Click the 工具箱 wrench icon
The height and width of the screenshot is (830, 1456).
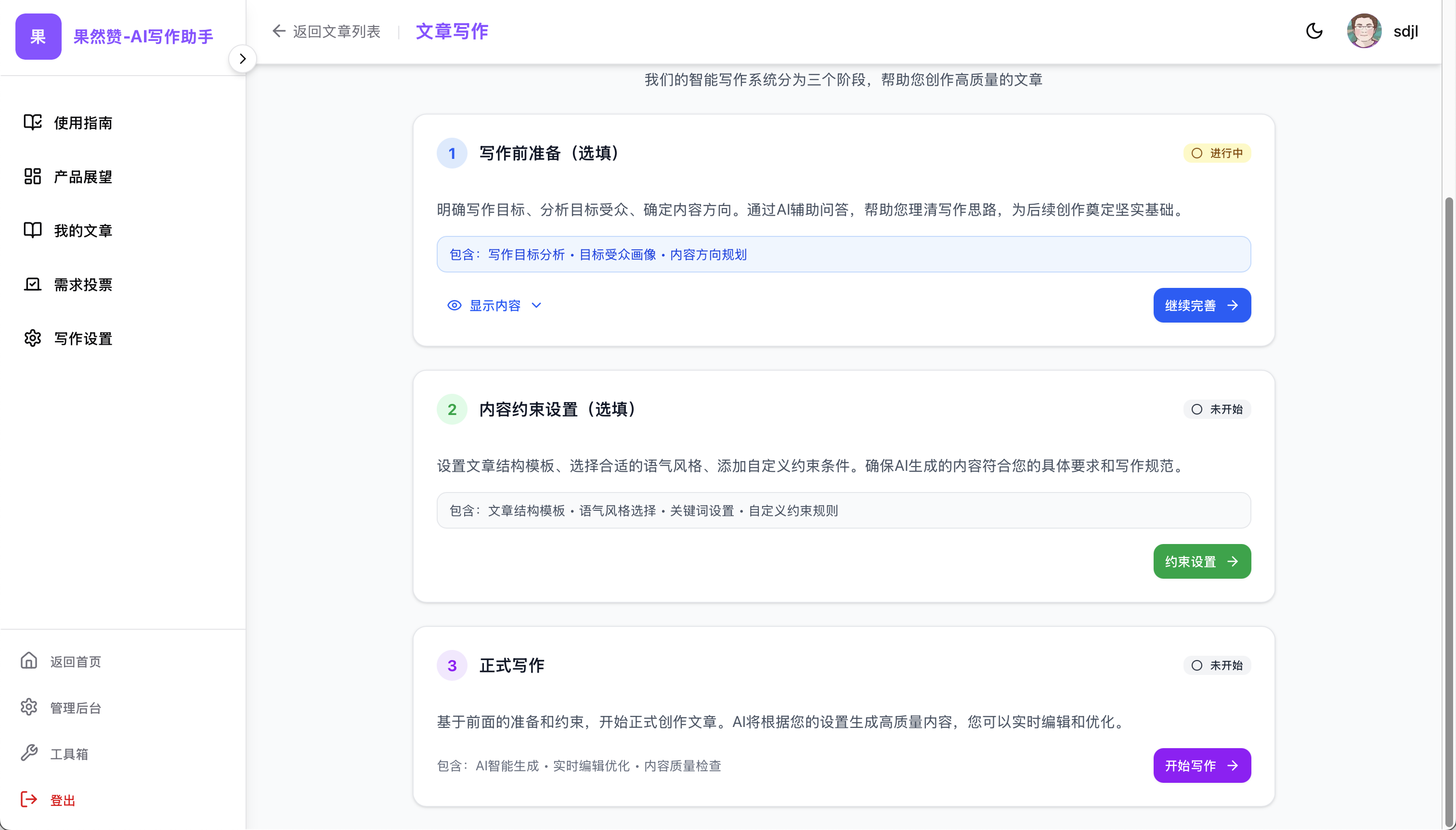[x=29, y=753]
